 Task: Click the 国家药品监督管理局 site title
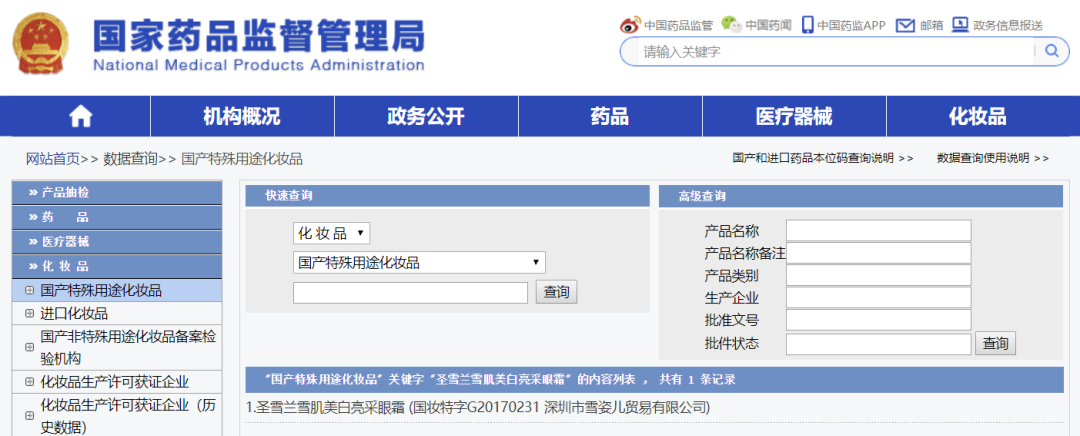258,35
